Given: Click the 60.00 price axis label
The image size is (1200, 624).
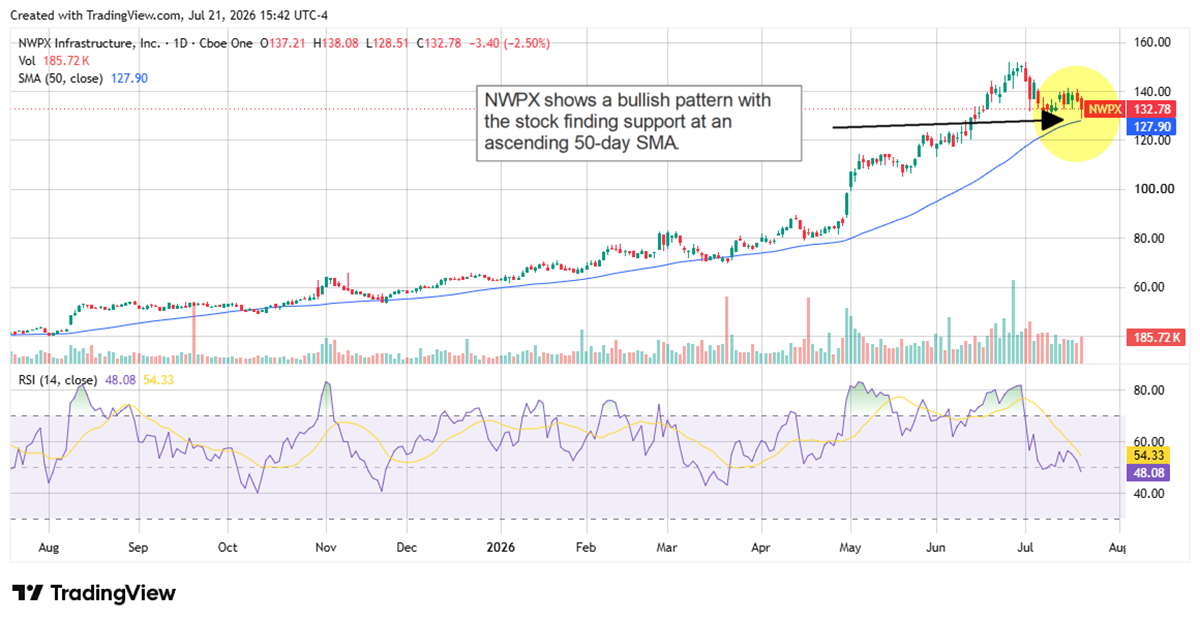Looking at the screenshot, I should pyautogui.click(x=1147, y=287).
